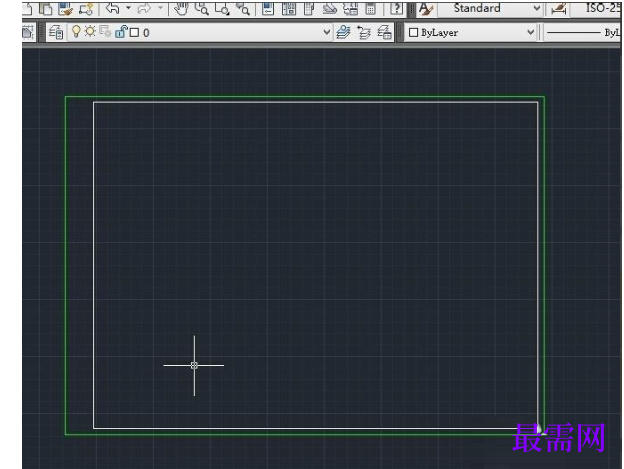Launch the QuickCalc calculator icon
This screenshot has width=624, height=469.
pos(370,8)
